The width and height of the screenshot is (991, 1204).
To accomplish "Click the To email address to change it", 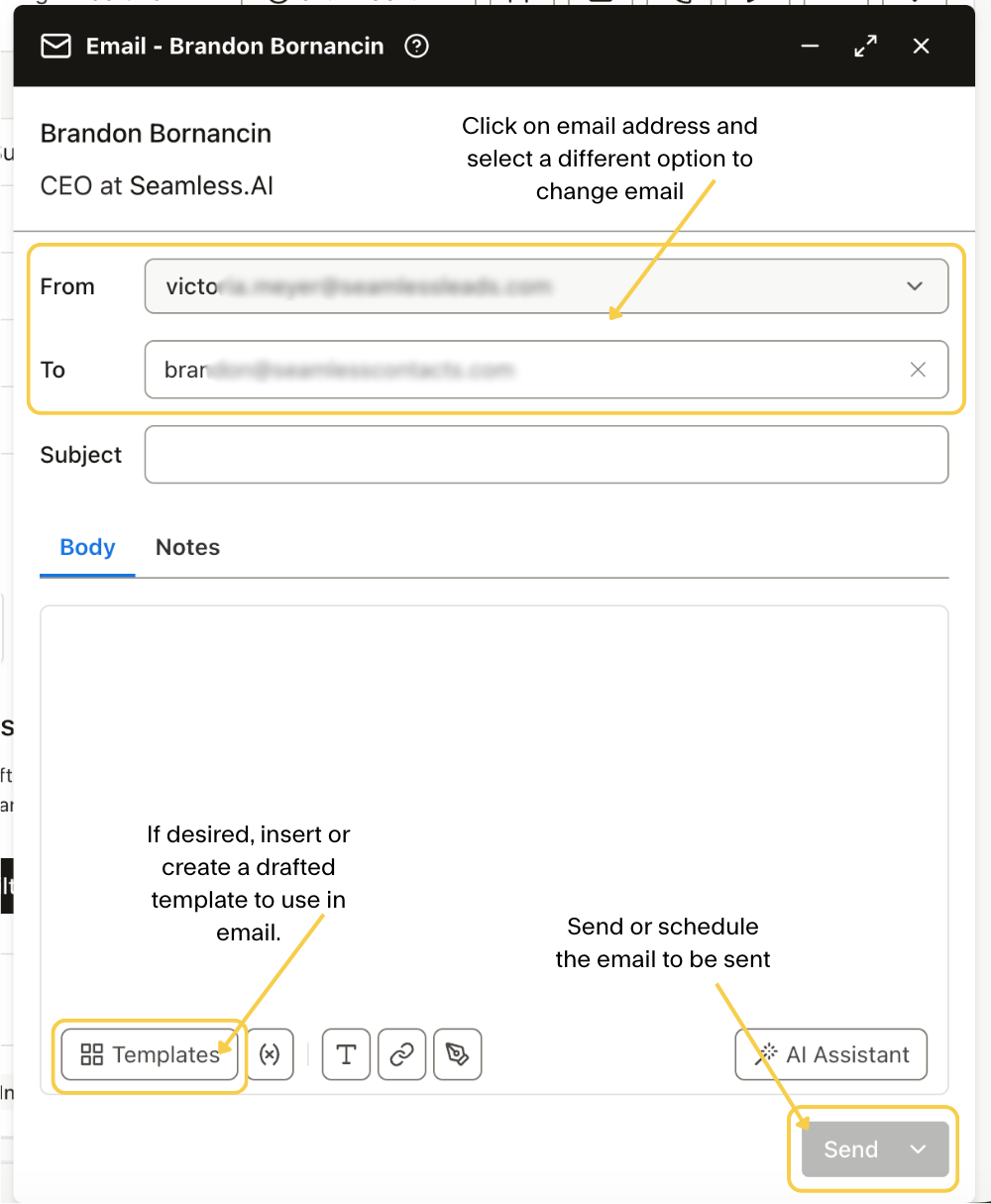I will coord(495,370).
